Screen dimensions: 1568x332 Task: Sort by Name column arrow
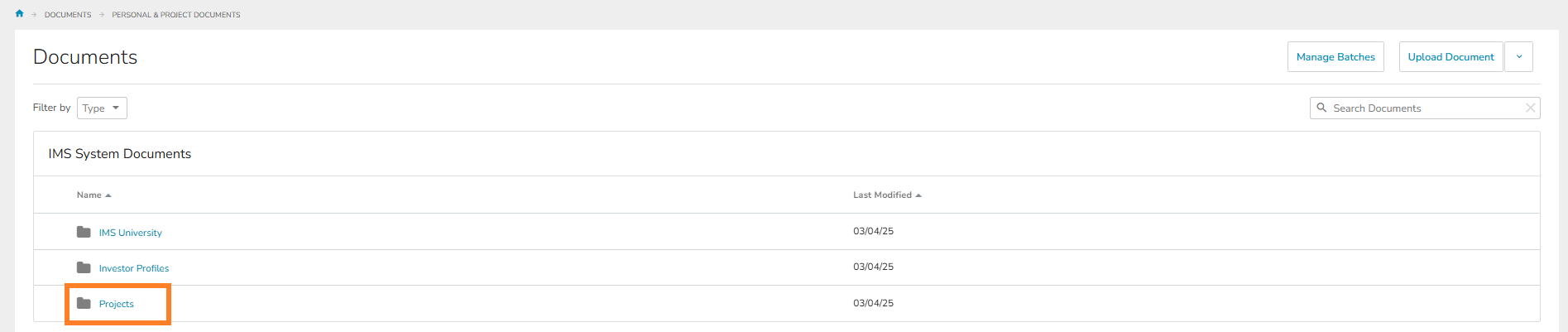108,195
